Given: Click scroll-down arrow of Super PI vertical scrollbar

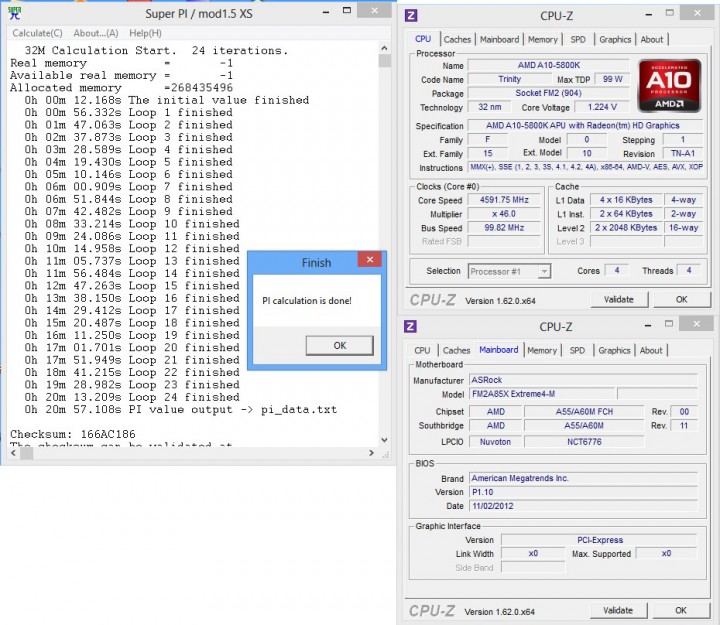Looking at the screenshot, I should [x=385, y=440].
